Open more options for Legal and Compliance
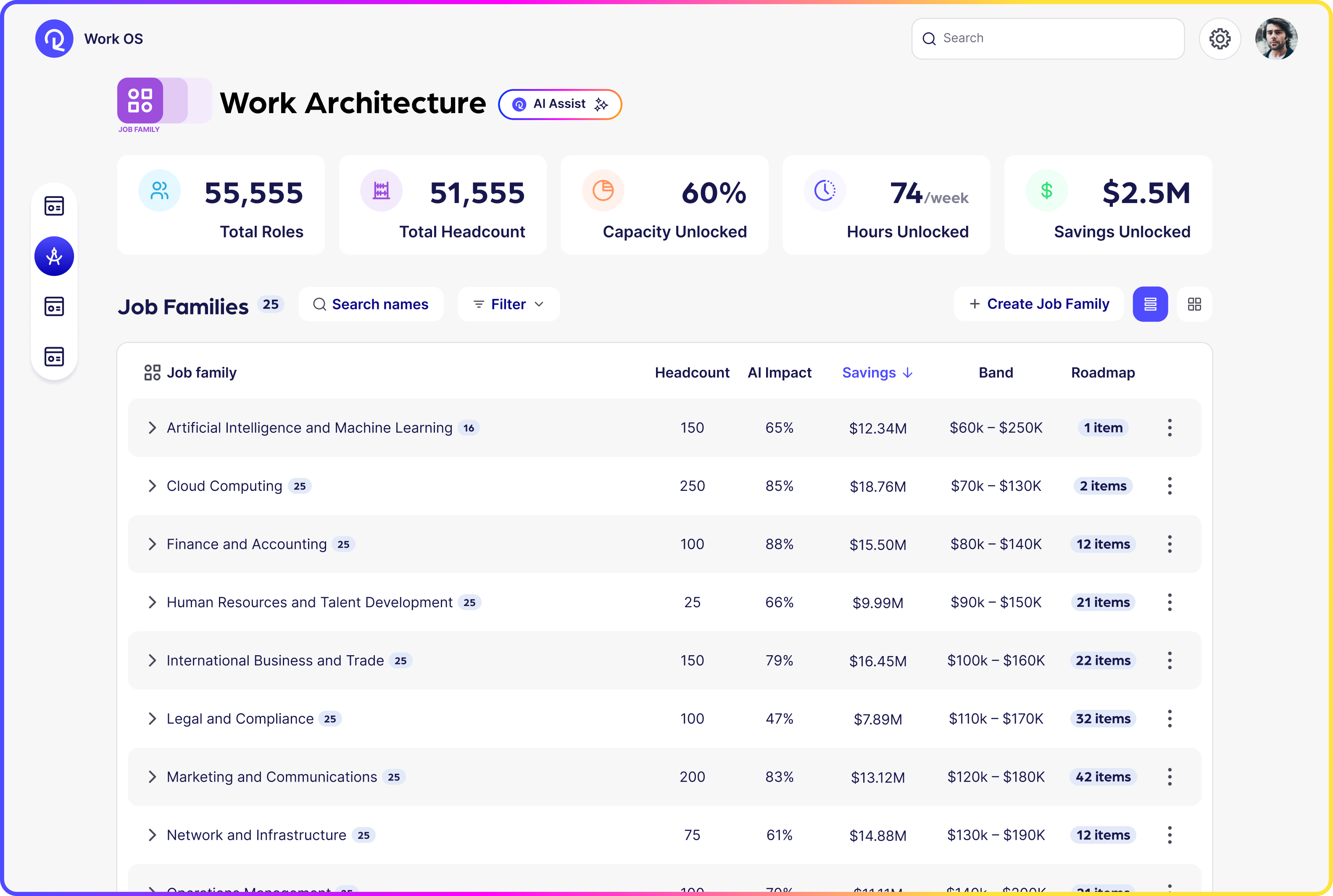This screenshot has width=1333, height=896. coord(1170,719)
